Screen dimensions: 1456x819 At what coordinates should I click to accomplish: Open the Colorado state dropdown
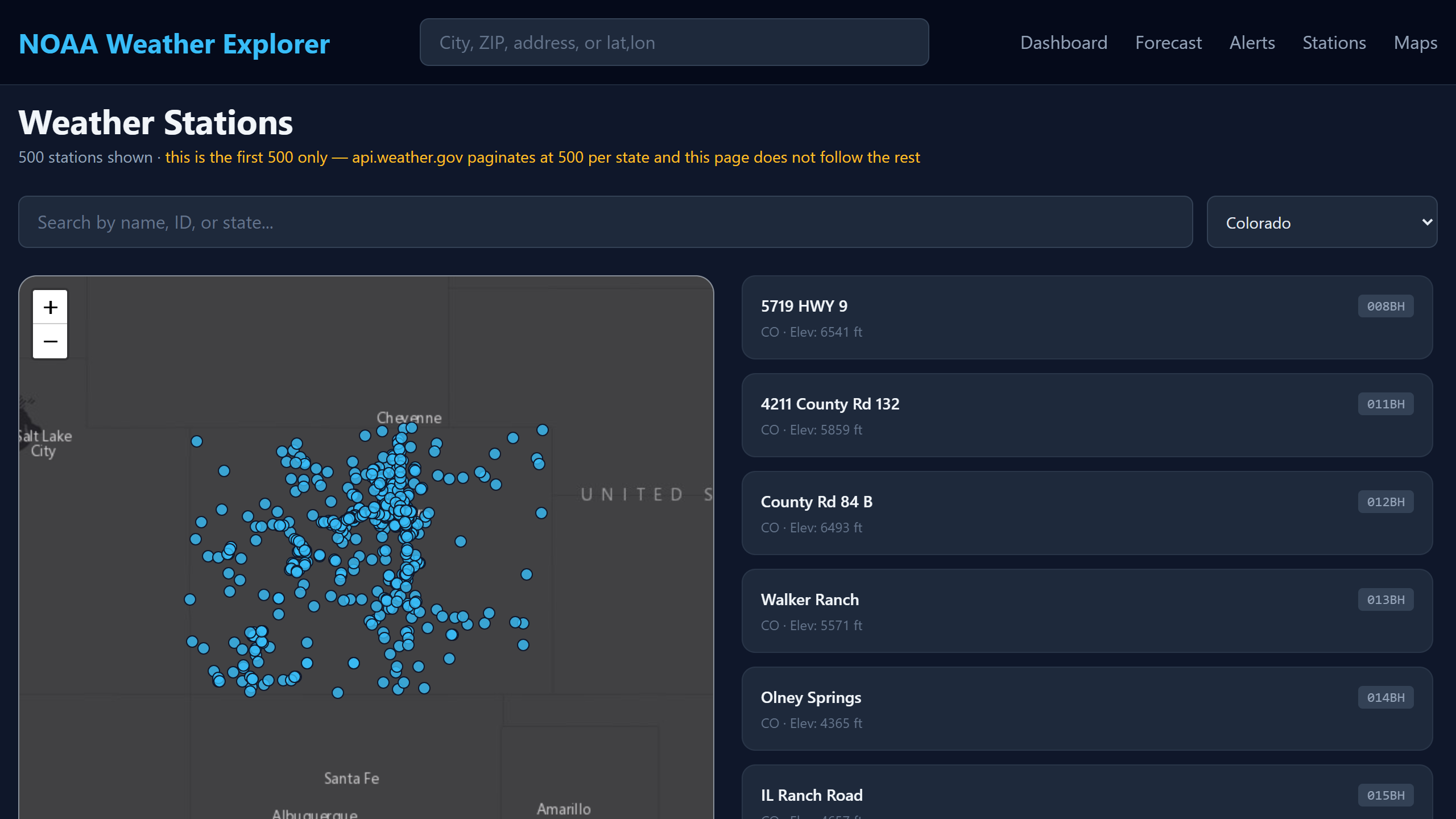point(1322,222)
